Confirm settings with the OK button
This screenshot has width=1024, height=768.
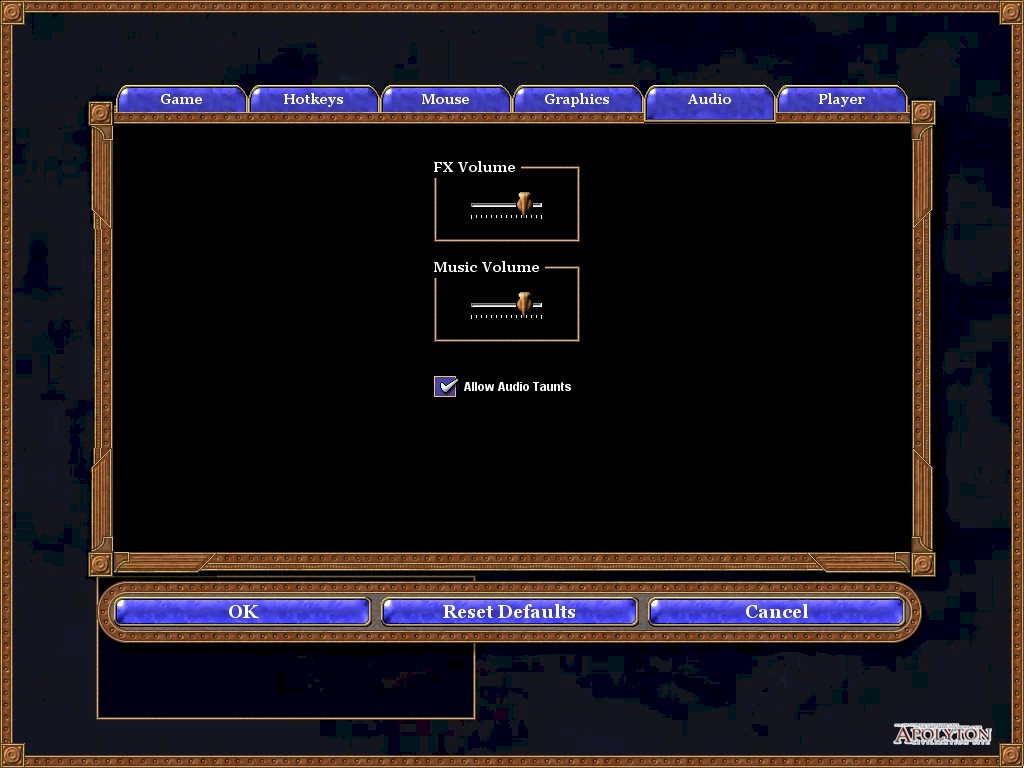tap(243, 612)
